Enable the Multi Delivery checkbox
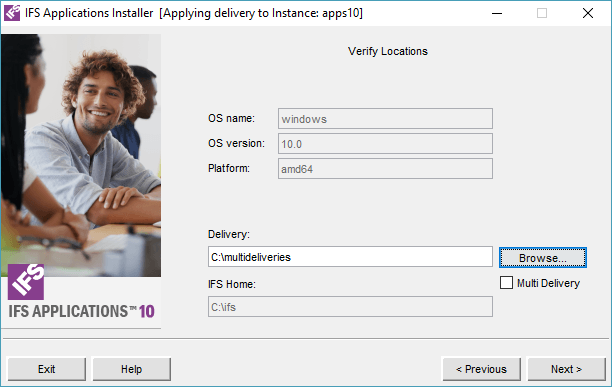Screen dimensions: 612x387 click(x=506, y=282)
